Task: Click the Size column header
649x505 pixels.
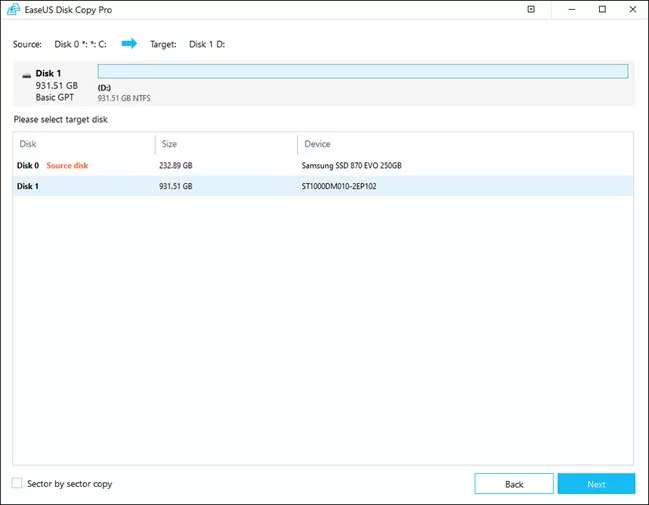Action: (169, 144)
